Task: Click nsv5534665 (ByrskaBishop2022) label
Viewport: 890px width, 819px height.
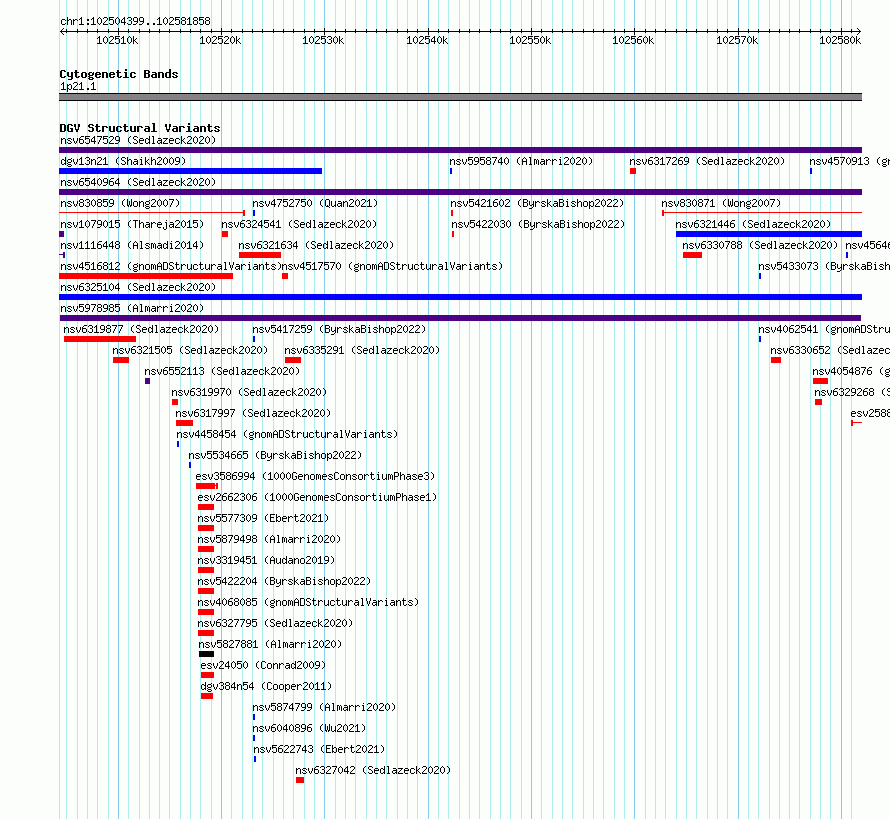Action: tap(275, 455)
